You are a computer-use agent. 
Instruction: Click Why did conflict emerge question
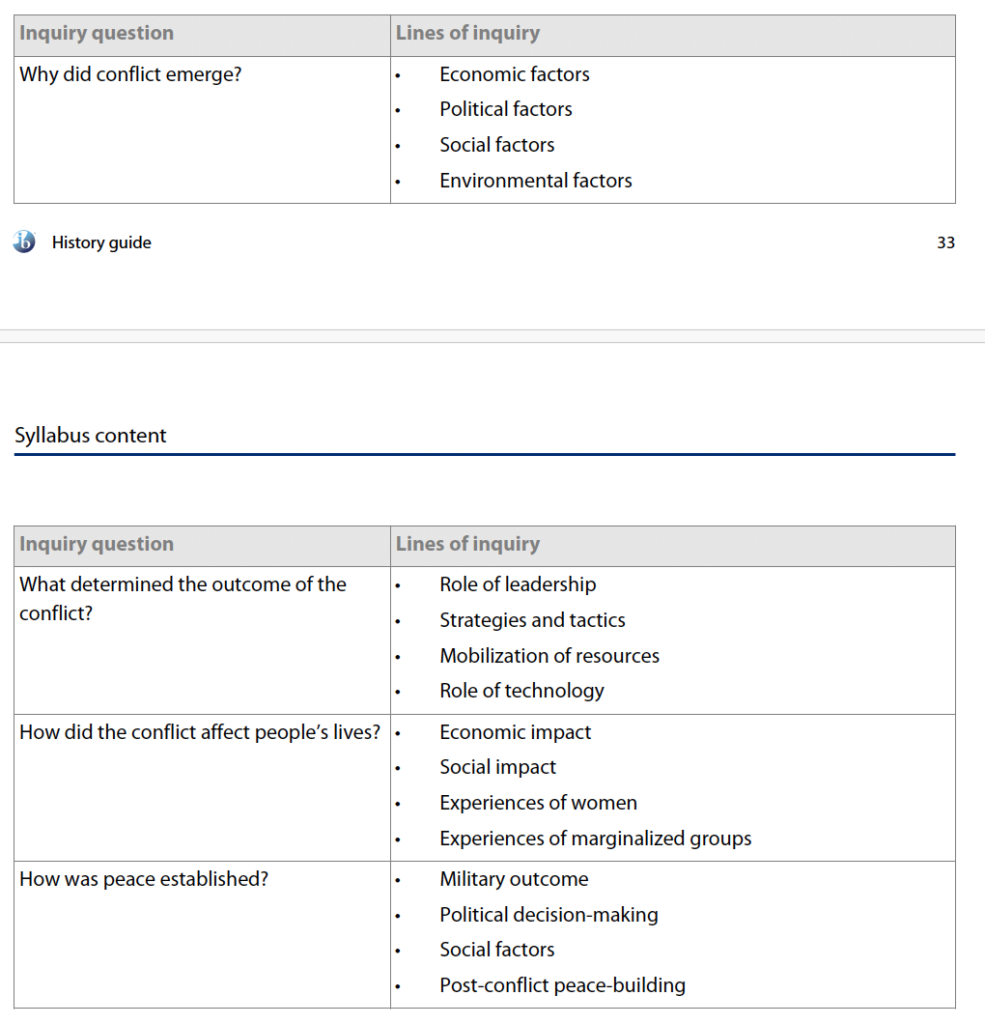[131, 74]
